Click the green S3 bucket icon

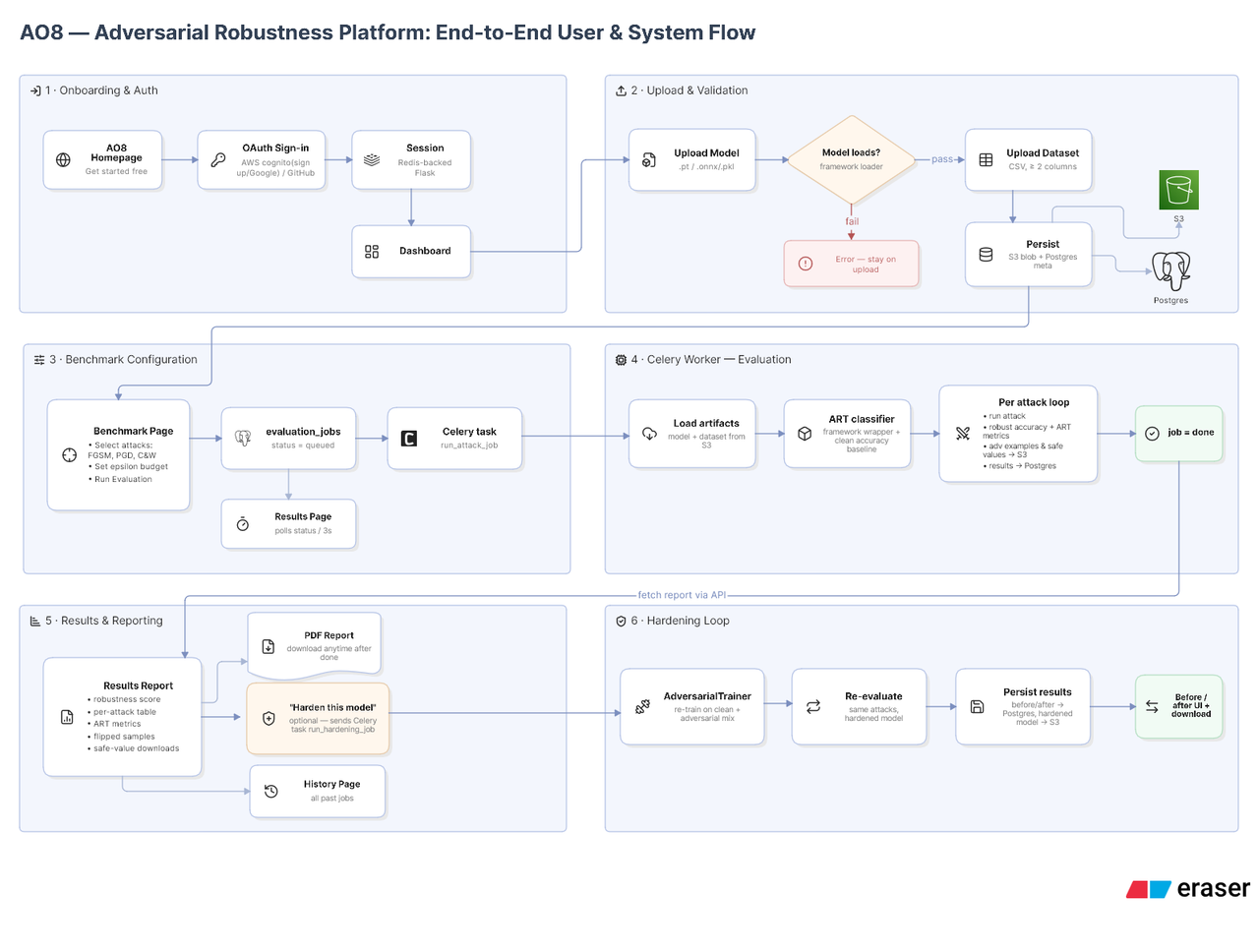1178,190
